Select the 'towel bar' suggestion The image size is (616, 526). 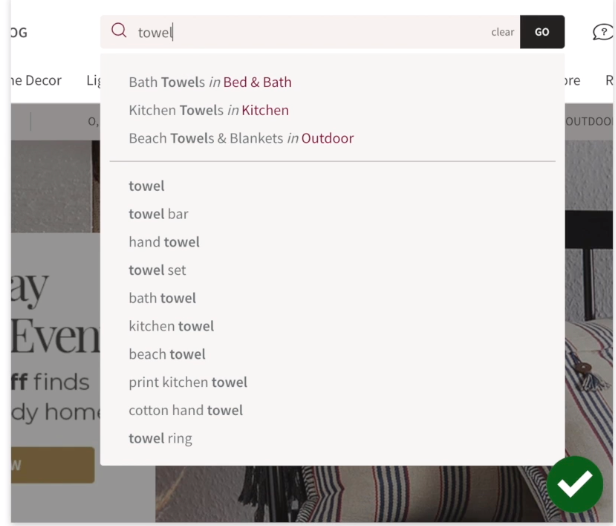tap(158, 214)
